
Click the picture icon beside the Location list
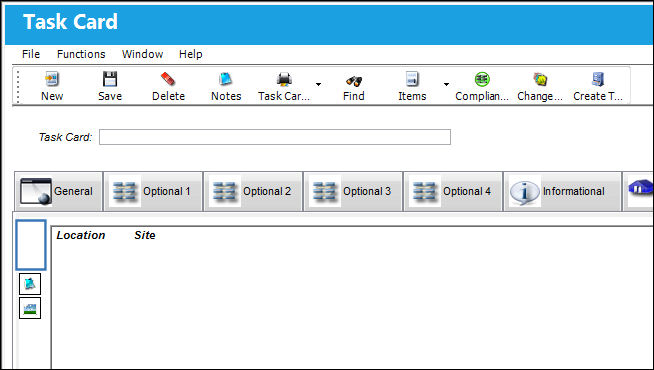pos(30,308)
